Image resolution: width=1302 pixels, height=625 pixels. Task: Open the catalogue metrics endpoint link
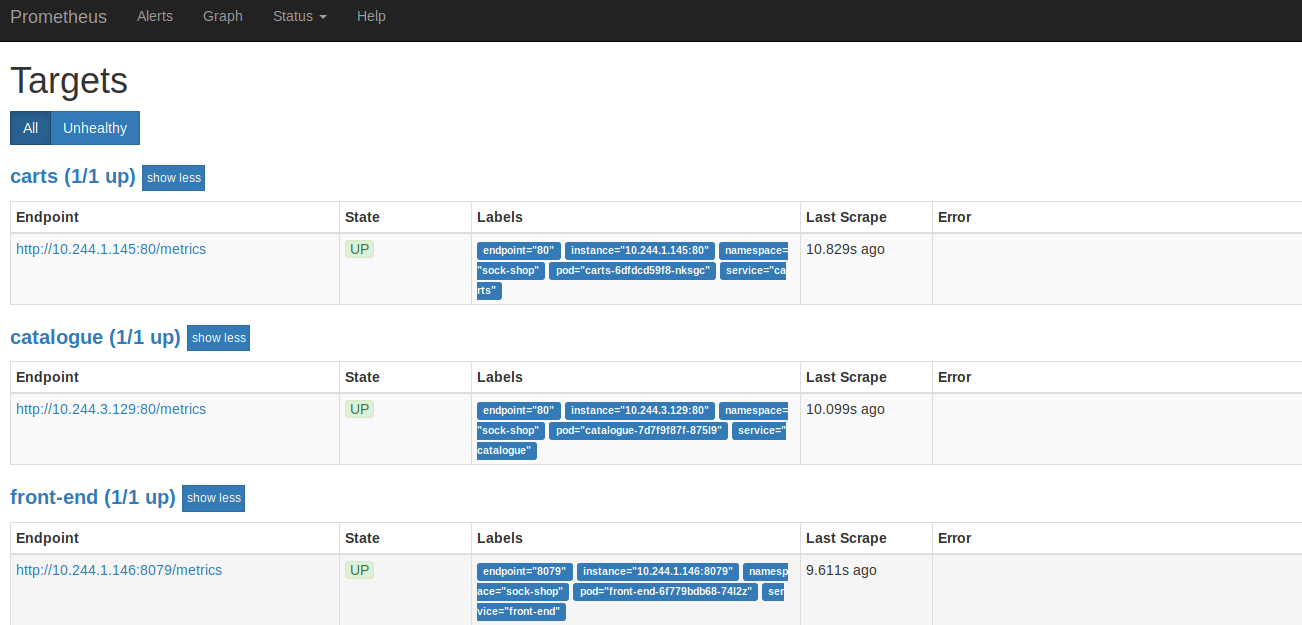pos(110,409)
